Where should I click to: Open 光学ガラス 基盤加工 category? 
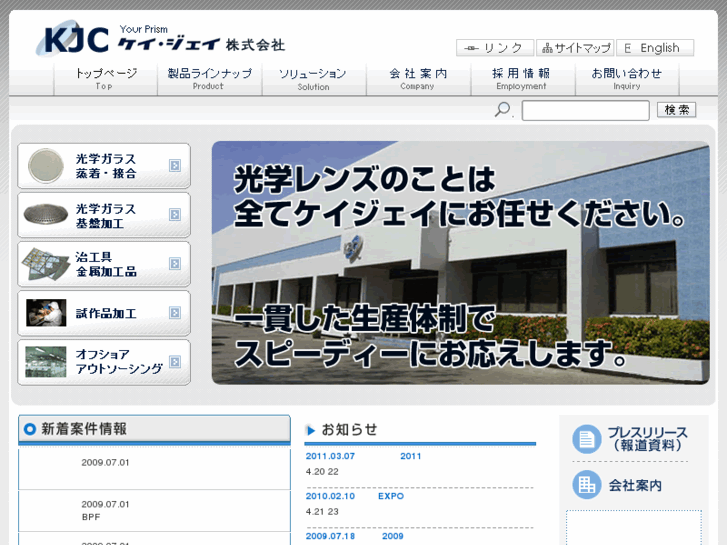pos(104,215)
